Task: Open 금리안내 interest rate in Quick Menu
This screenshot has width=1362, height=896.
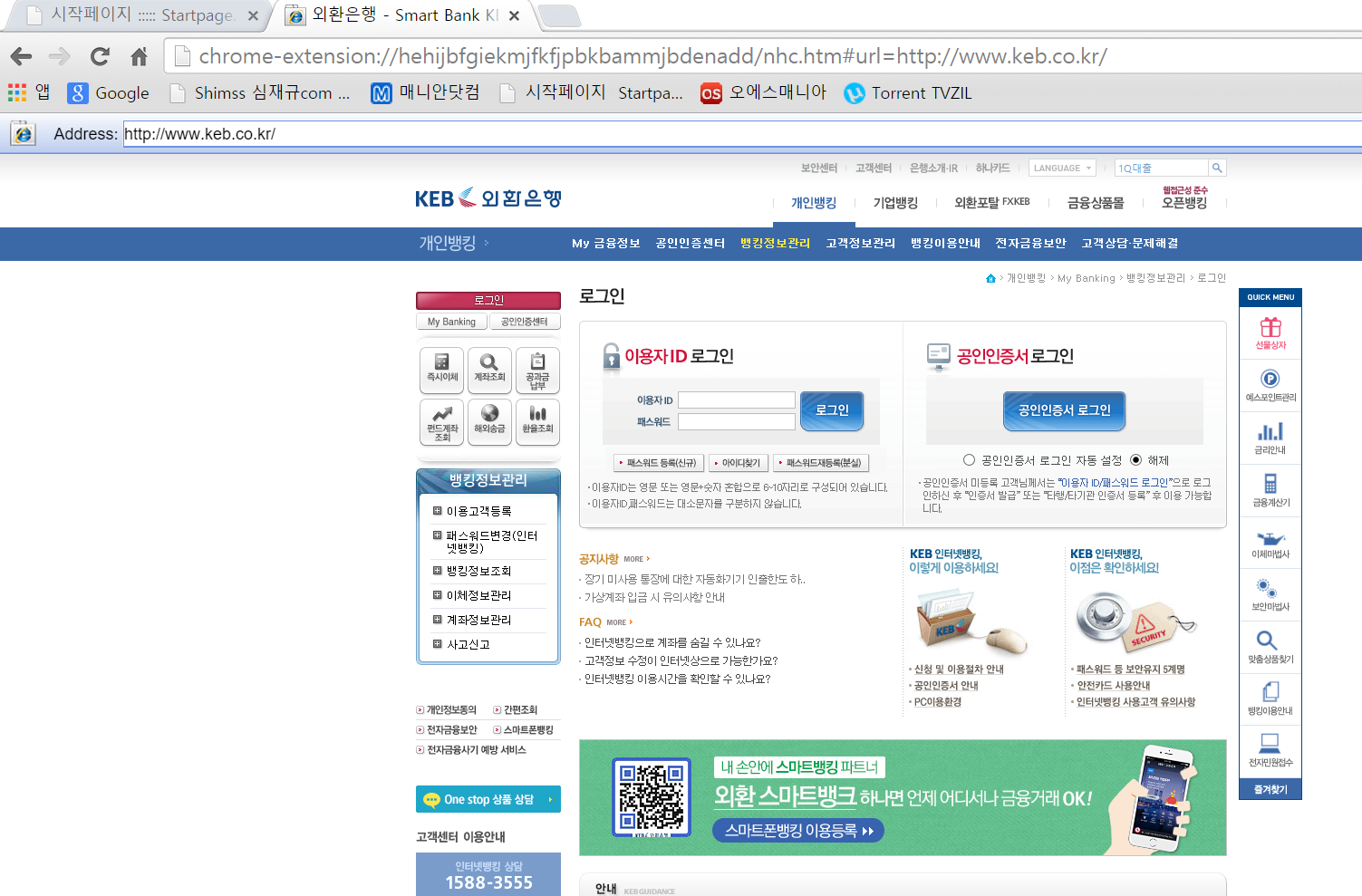Action: [x=1270, y=438]
